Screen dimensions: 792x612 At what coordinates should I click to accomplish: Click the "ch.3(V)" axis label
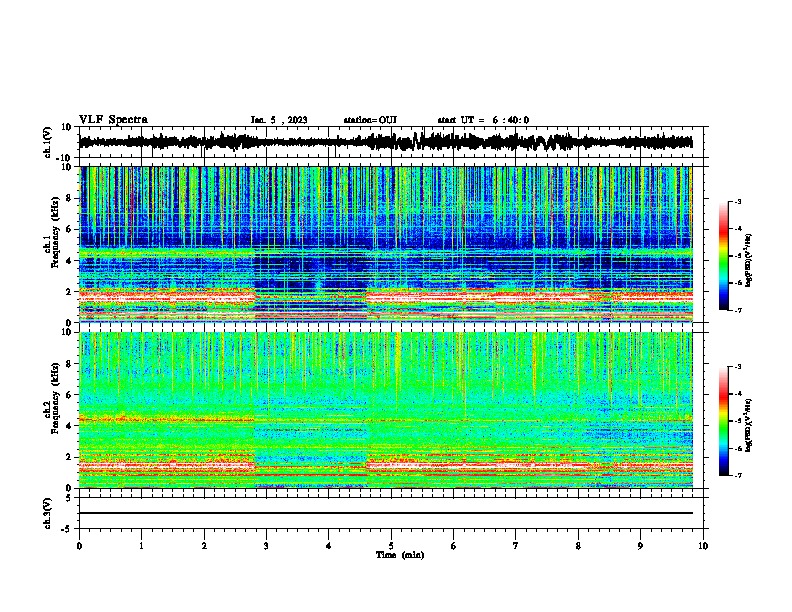(x=48, y=513)
